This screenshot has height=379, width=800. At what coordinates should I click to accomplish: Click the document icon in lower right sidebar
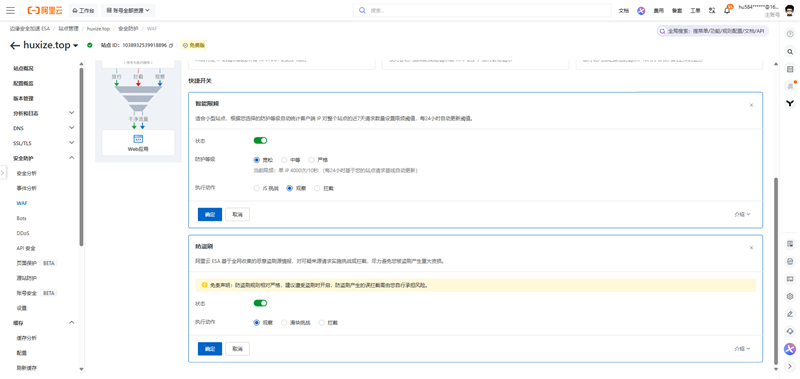tap(790, 244)
